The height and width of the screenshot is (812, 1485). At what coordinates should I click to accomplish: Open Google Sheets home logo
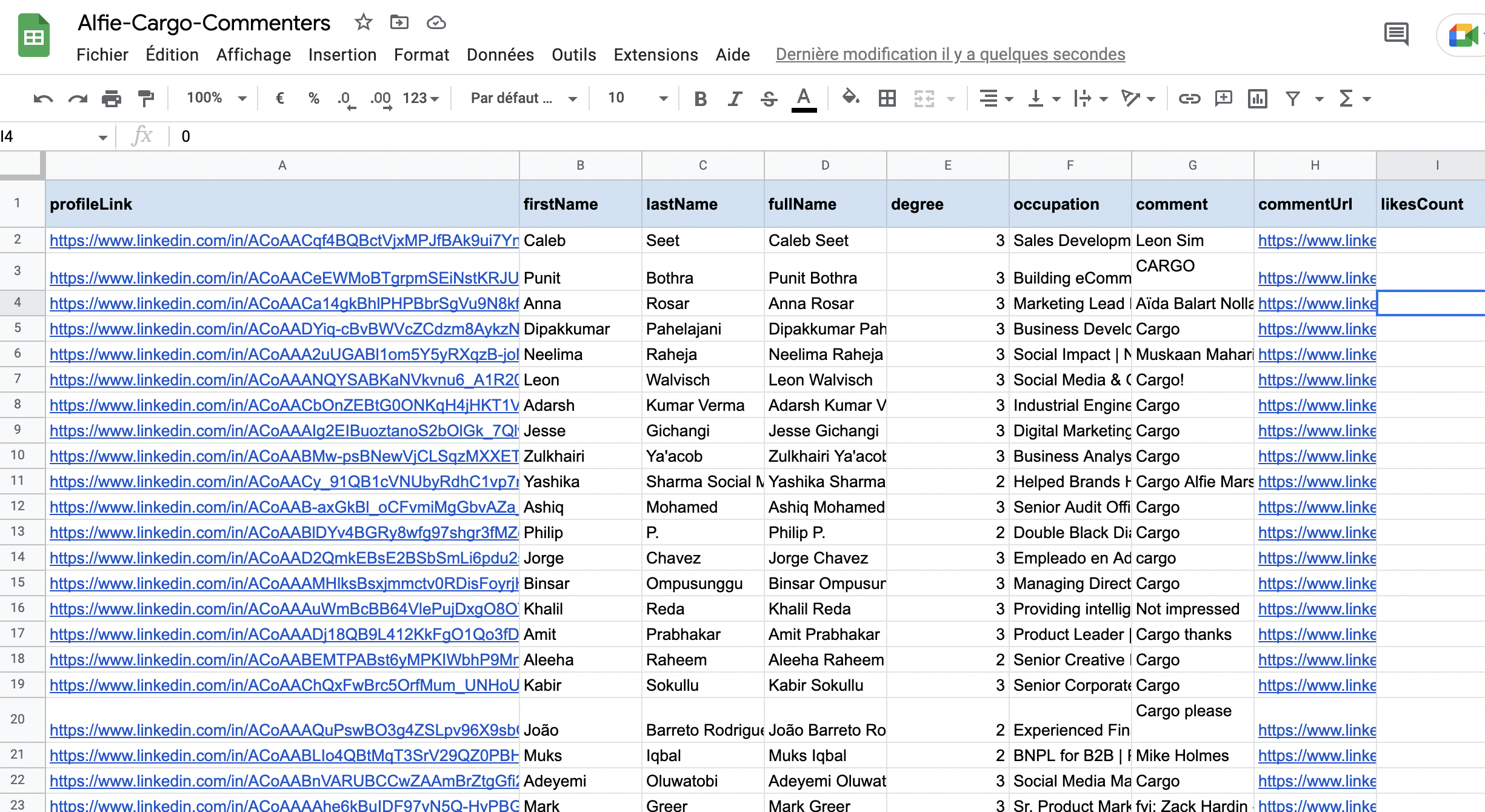click(x=33, y=35)
